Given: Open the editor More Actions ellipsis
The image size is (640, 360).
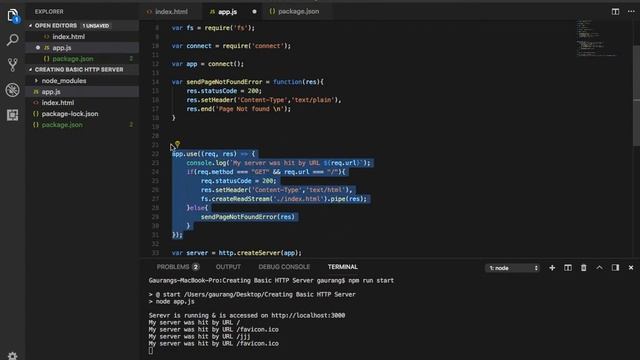Looking at the screenshot, I should [x=631, y=12].
